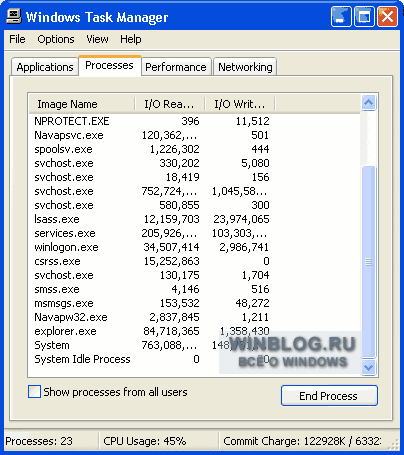
Task: Click the window resize grip corner
Action: [394, 444]
